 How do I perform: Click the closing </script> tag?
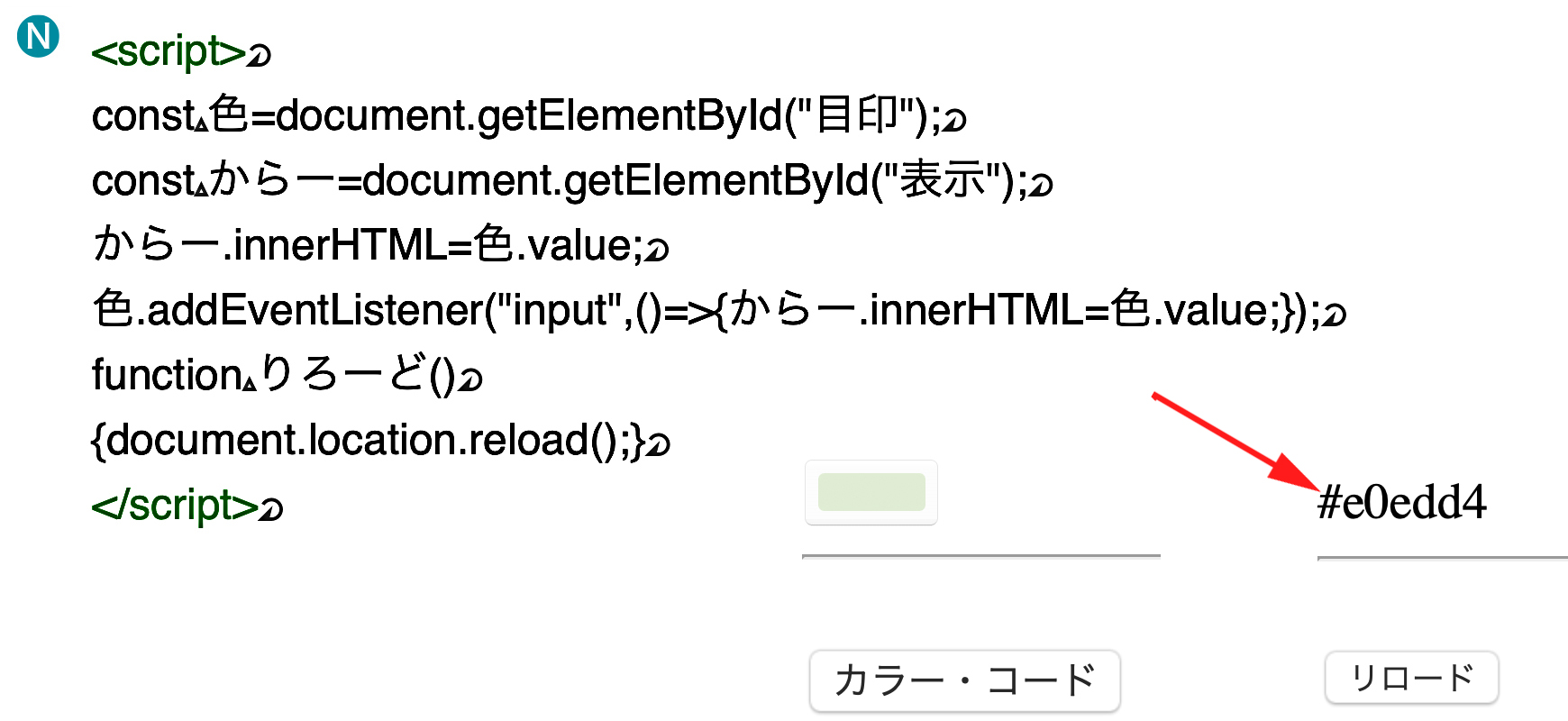pyautogui.click(x=175, y=506)
